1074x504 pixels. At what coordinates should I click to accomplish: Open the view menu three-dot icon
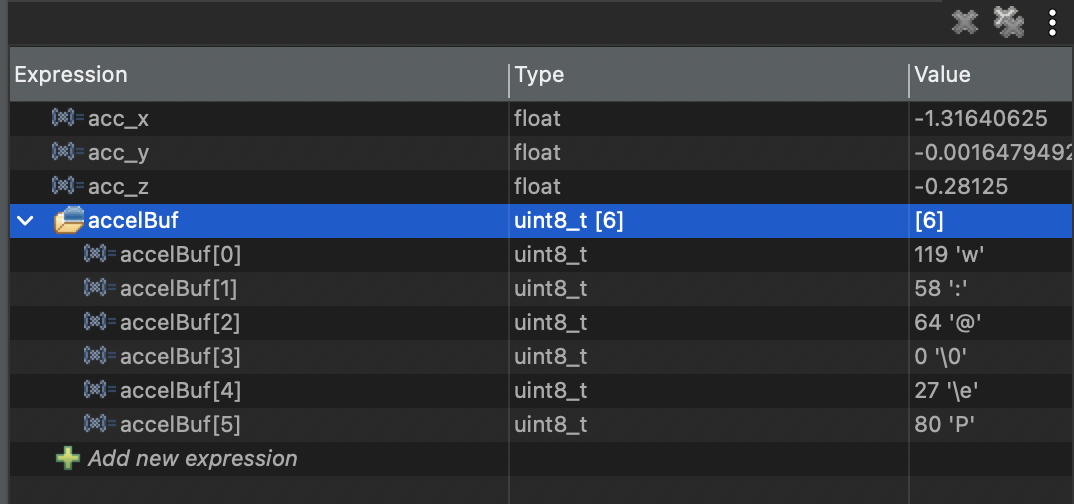tap(1052, 22)
